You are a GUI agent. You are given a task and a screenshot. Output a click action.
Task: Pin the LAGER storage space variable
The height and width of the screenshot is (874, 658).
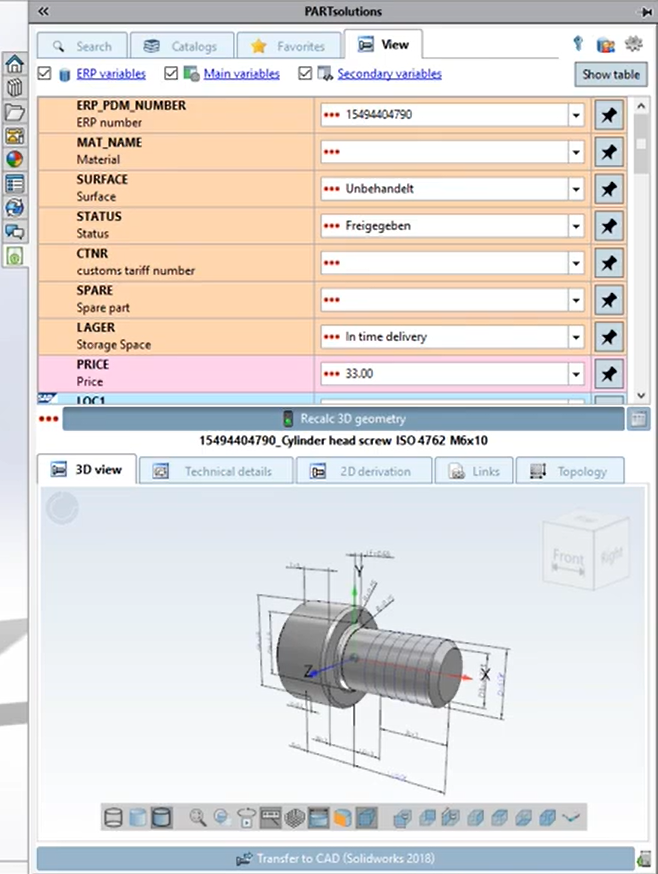pyautogui.click(x=609, y=337)
